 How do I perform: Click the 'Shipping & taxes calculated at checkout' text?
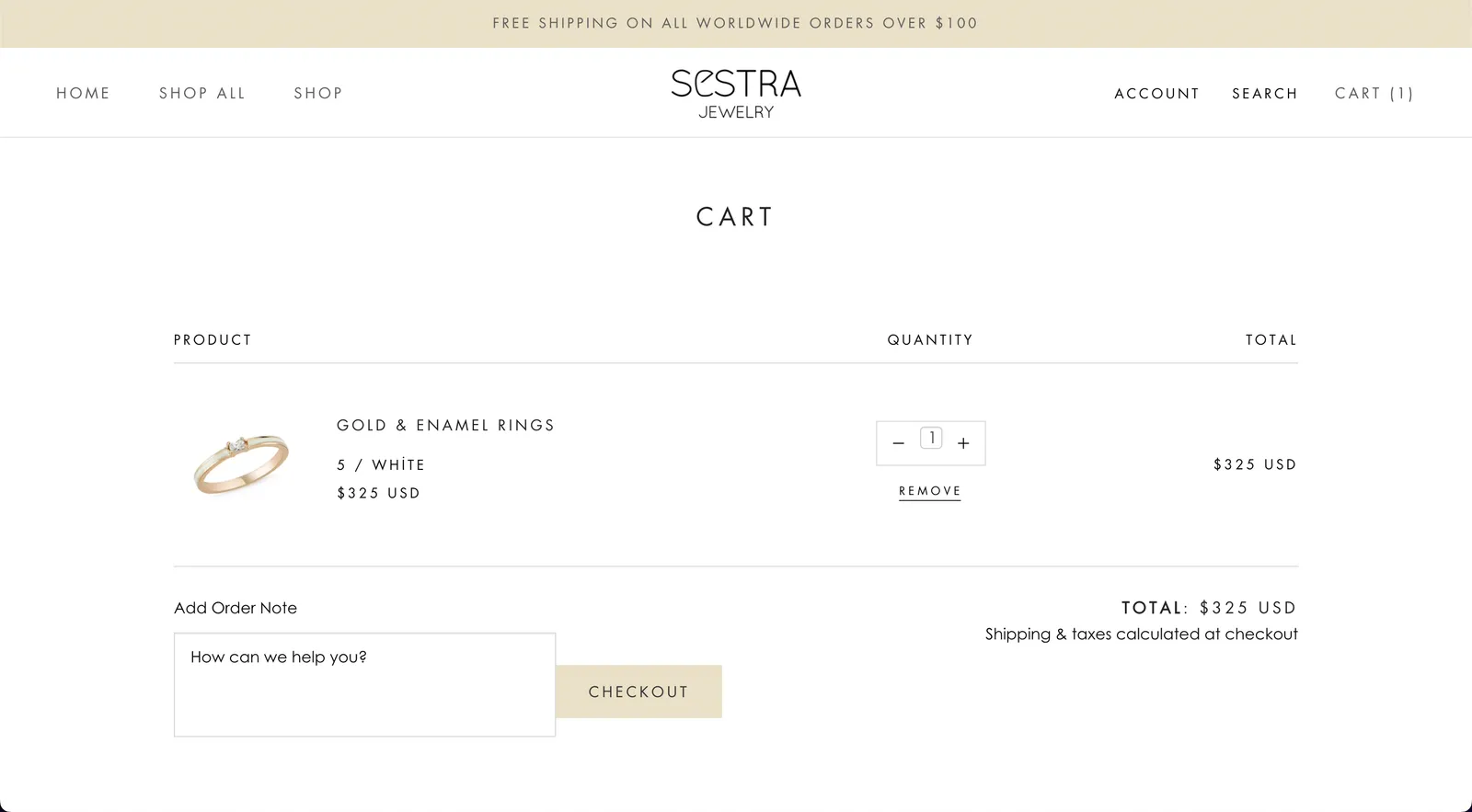(x=1142, y=634)
